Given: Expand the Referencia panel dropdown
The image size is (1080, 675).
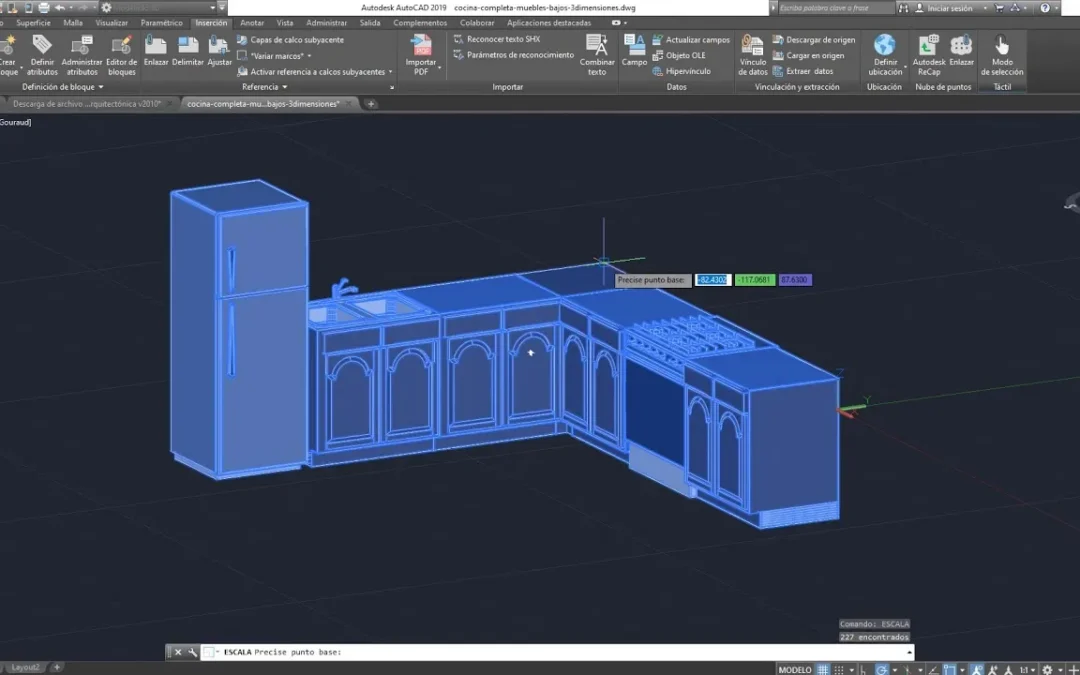Looking at the screenshot, I should click(265, 87).
